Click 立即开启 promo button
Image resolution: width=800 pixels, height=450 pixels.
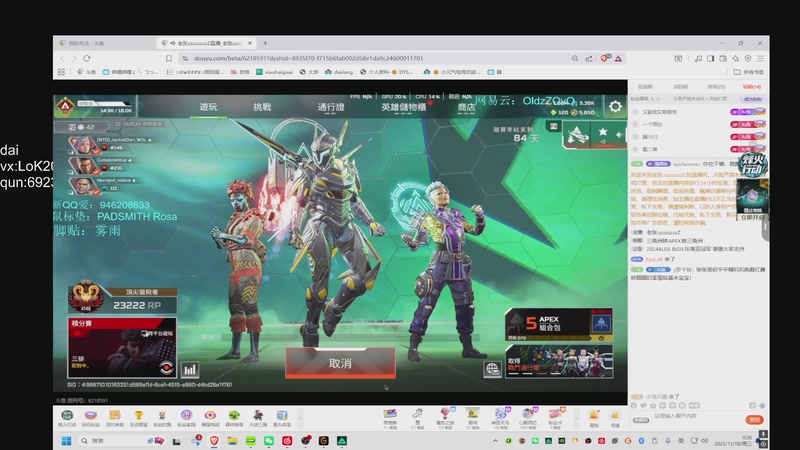pos(752,217)
